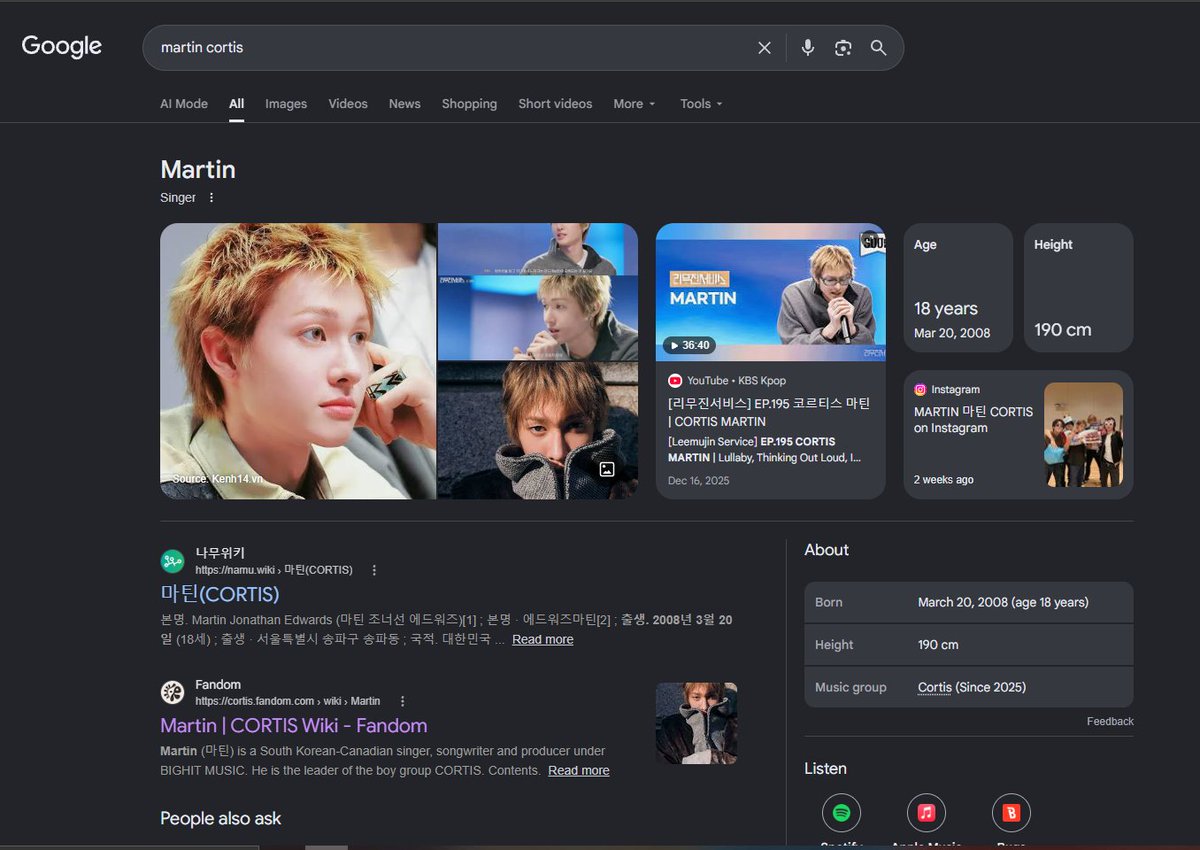
Task: Go to the News tab
Action: coord(405,104)
